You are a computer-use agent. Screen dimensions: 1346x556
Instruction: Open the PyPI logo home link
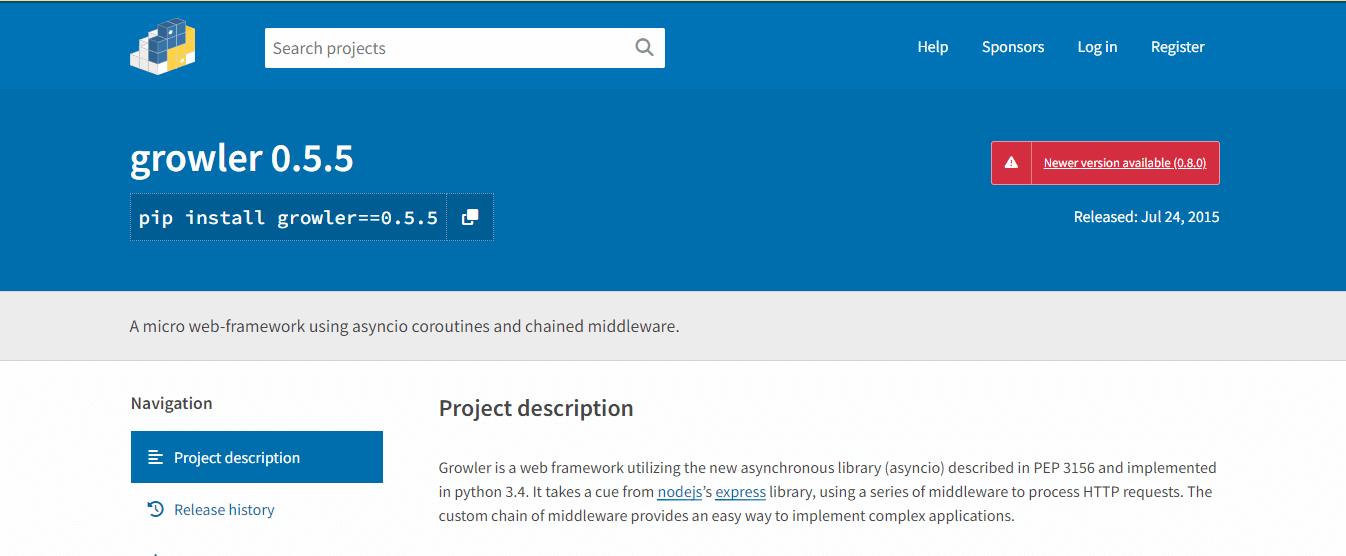(163, 46)
